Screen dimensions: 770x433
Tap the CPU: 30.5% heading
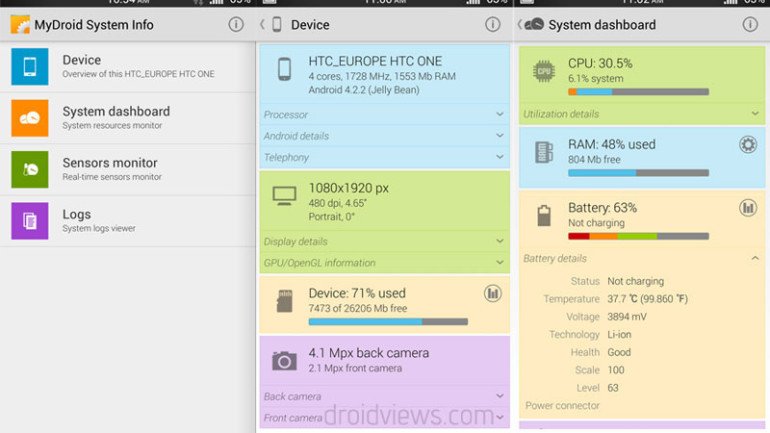(x=600, y=63)
